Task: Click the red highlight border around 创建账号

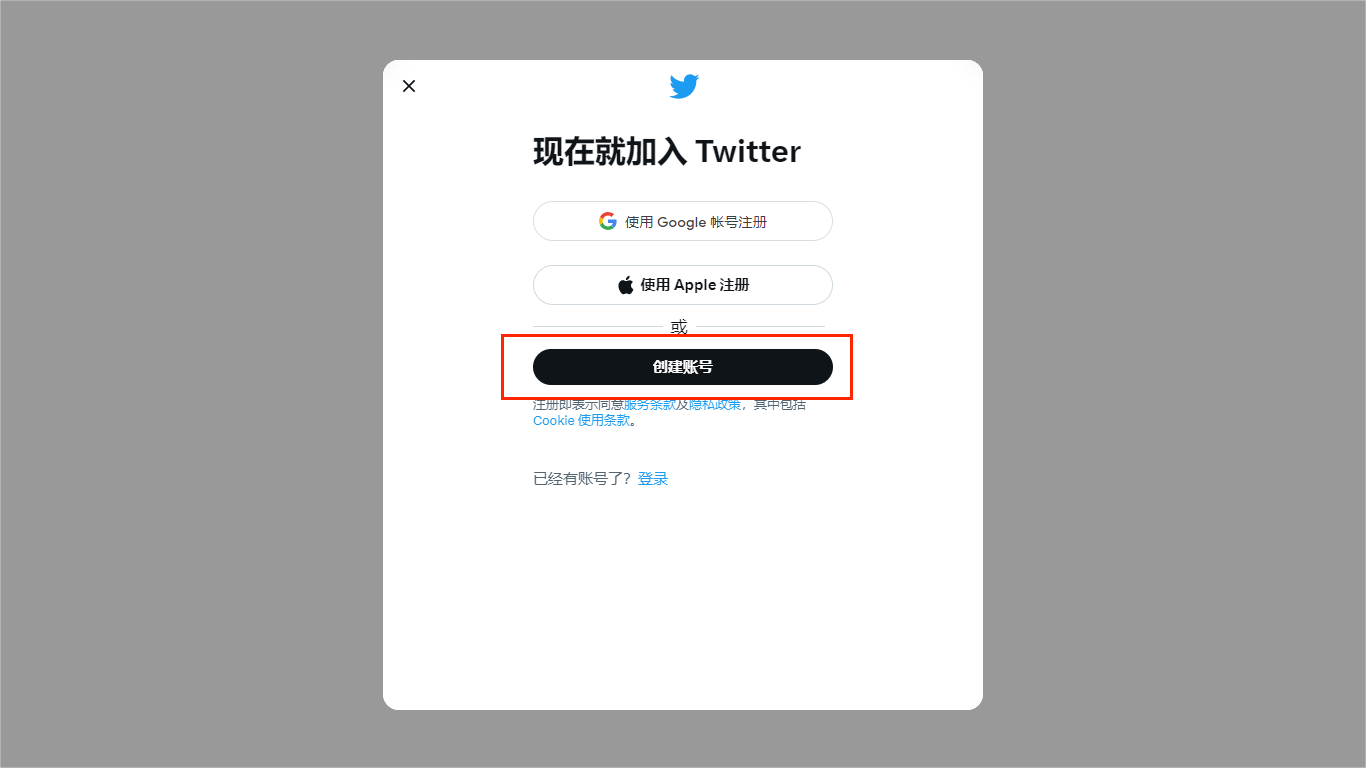Action: tap(677, 336)
